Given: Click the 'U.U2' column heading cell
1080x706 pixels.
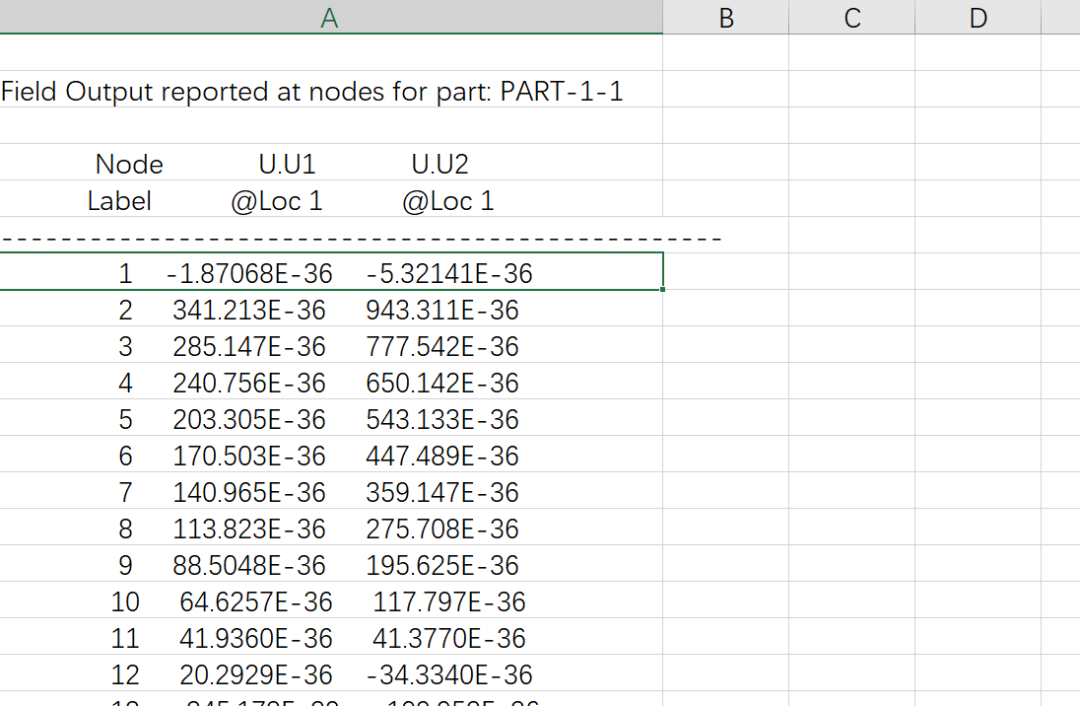Looking at the screenshot, I should coord(440,163).
